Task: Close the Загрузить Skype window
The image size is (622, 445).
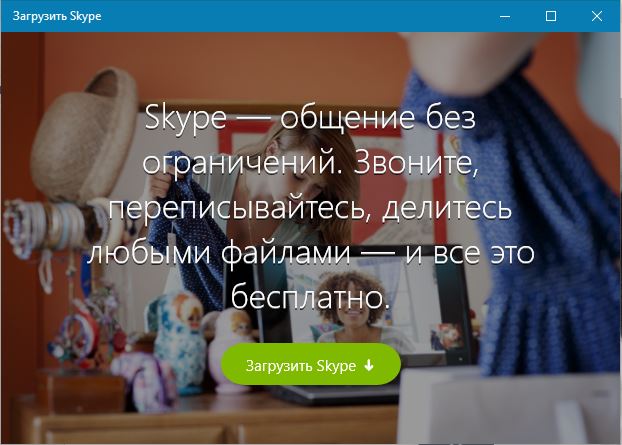Action: [x=597, y=16]
